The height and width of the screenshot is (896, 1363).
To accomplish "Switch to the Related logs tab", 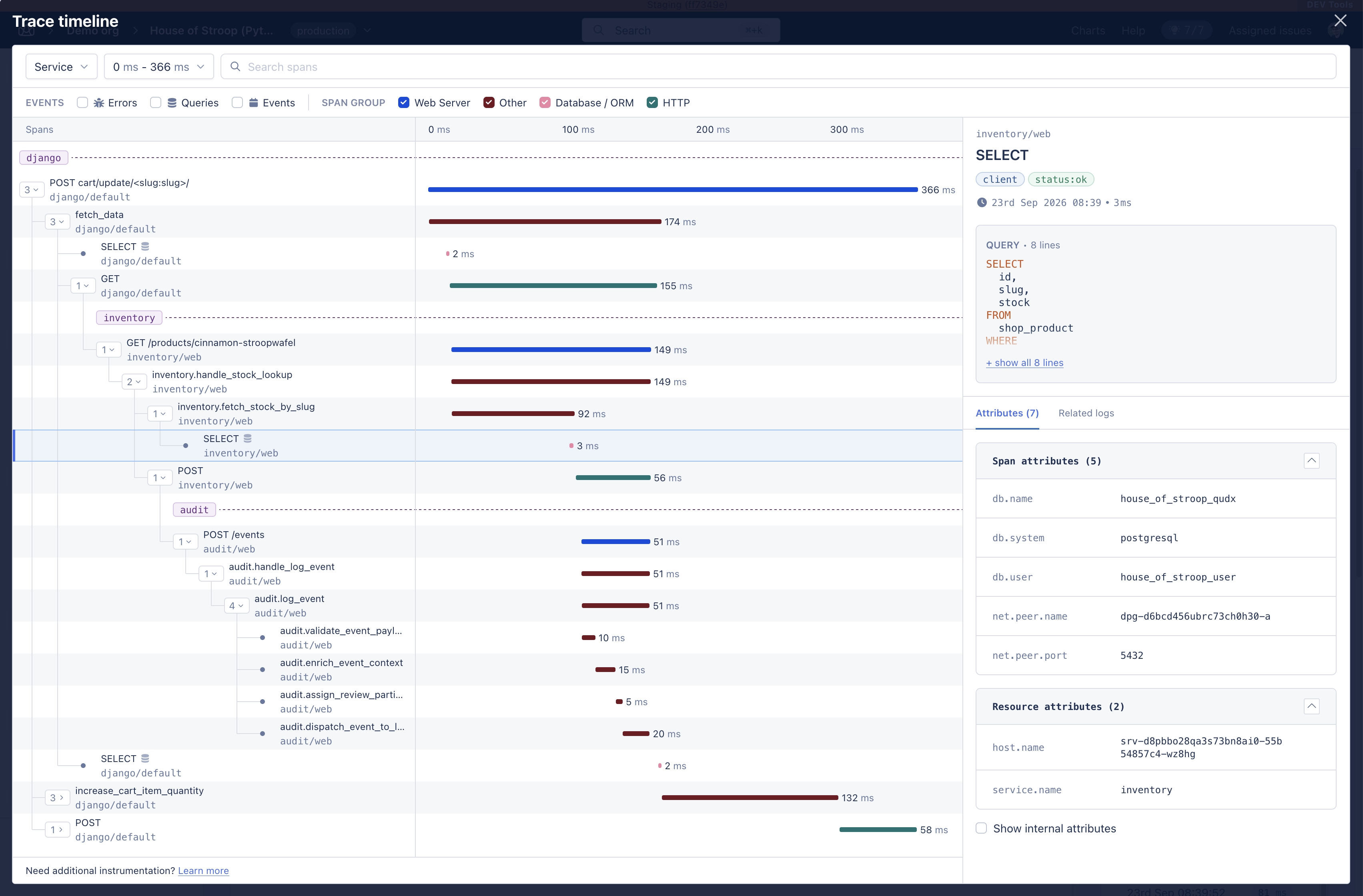I will tap(1086, 413).
